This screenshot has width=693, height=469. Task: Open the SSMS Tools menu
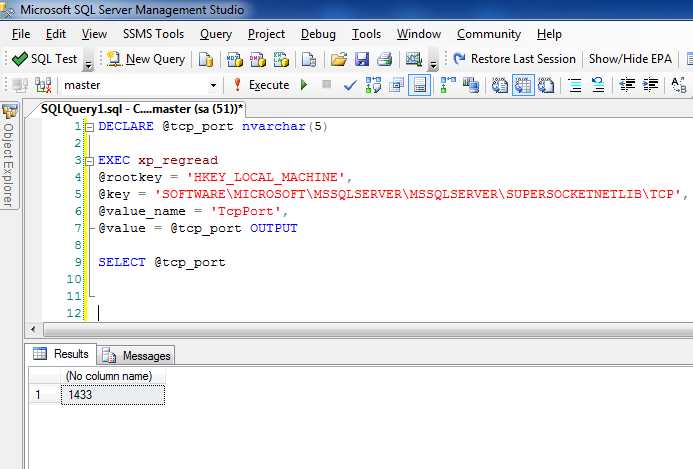pos(153,33)
